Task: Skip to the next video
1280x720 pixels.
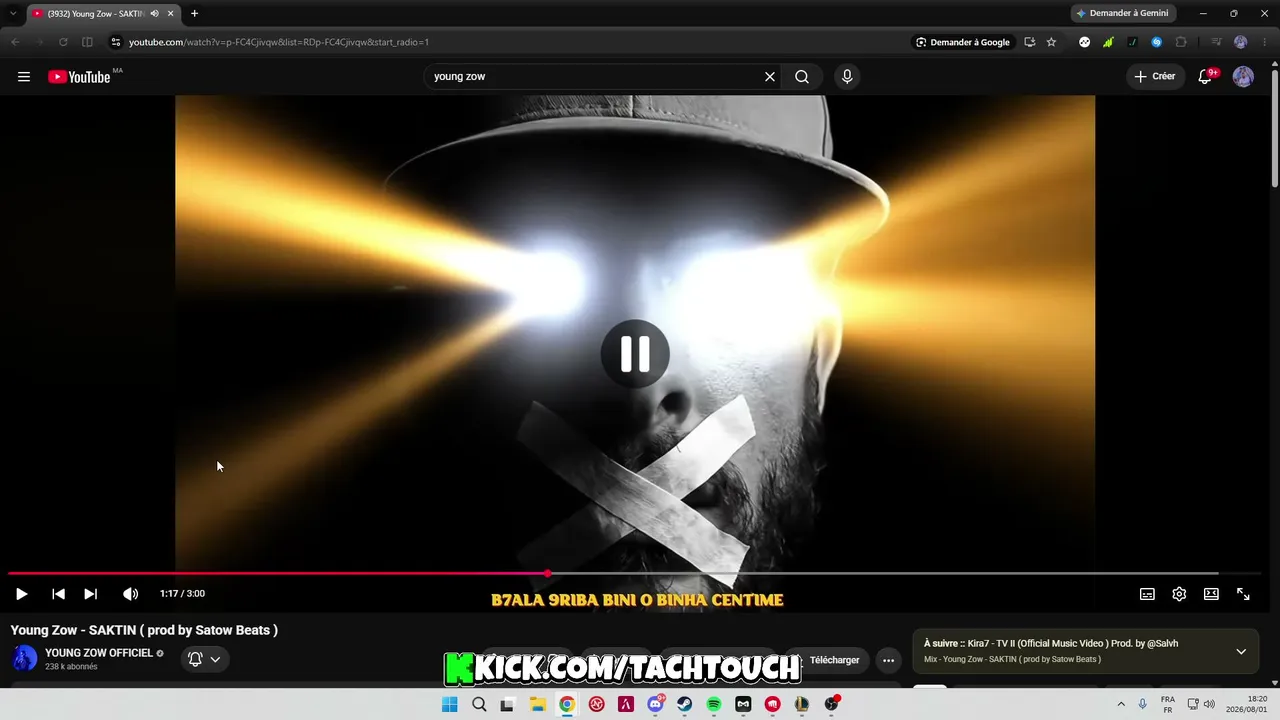Action: 90,594
